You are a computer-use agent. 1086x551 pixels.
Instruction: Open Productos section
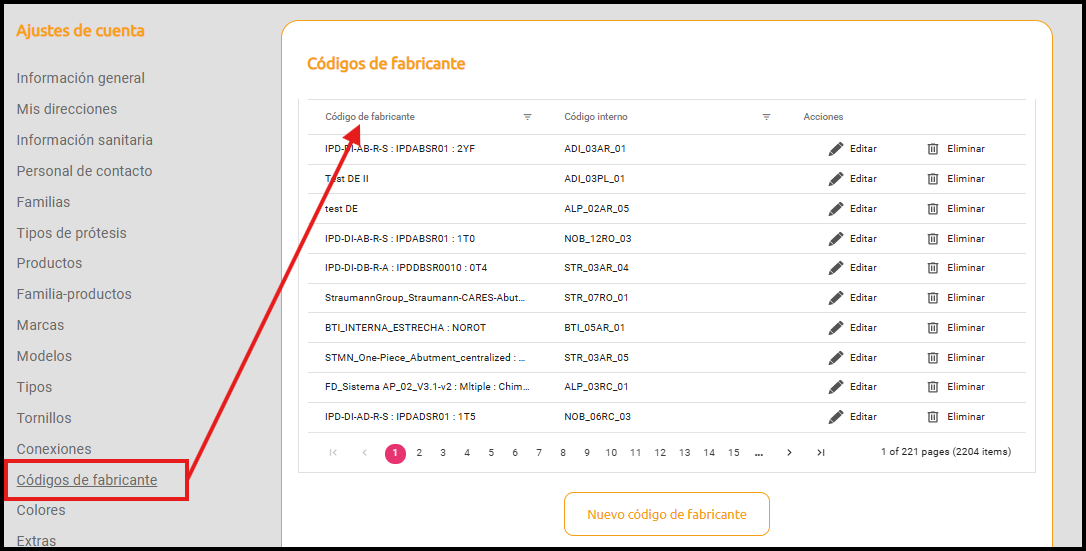point(49,263)
